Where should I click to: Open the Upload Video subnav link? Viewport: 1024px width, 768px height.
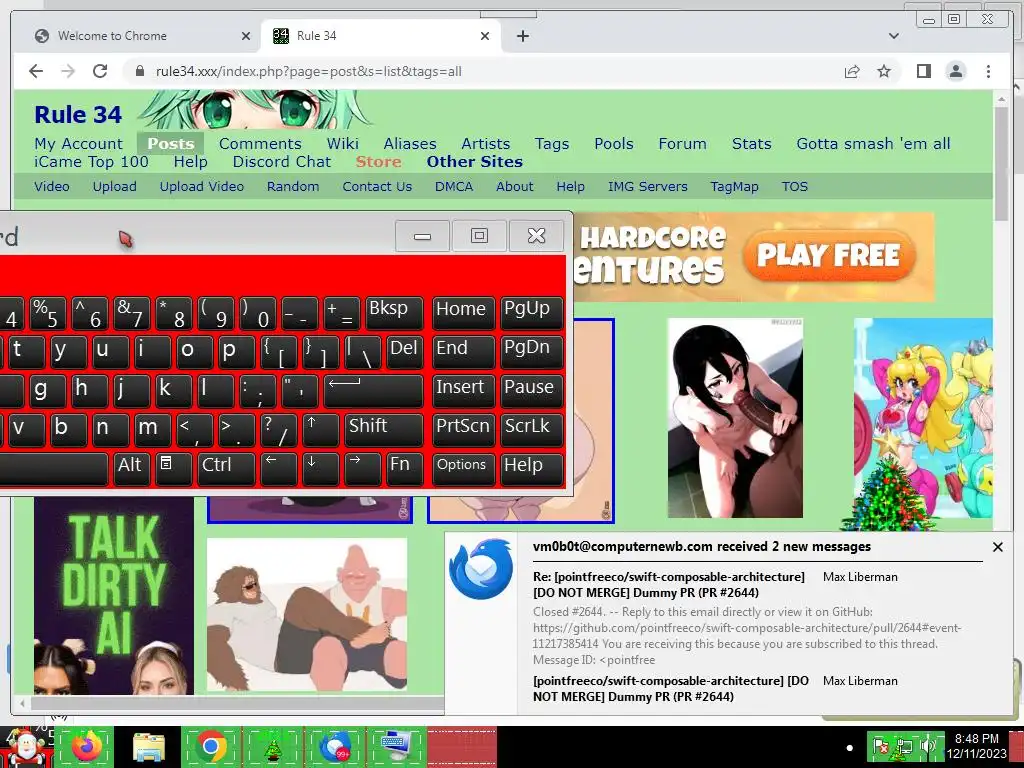click(x=202, y=186)
